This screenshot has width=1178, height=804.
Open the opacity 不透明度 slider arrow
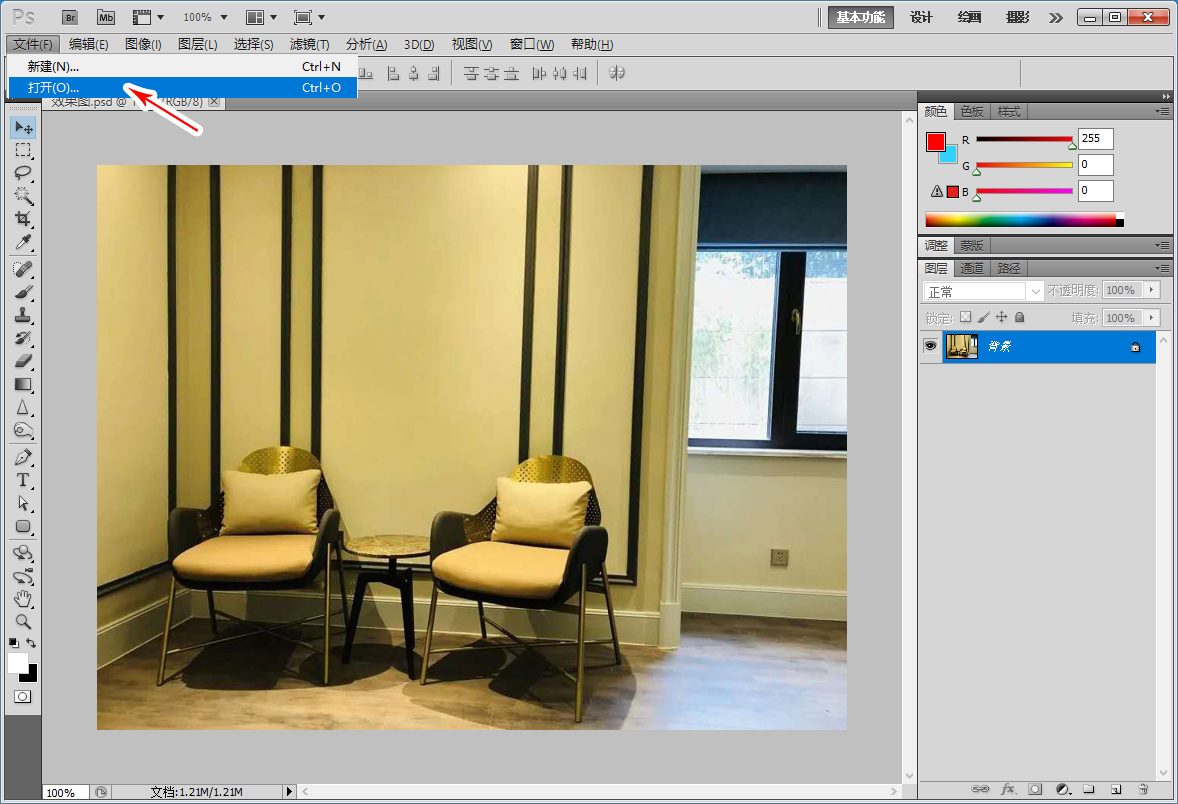coord(1151,290)
